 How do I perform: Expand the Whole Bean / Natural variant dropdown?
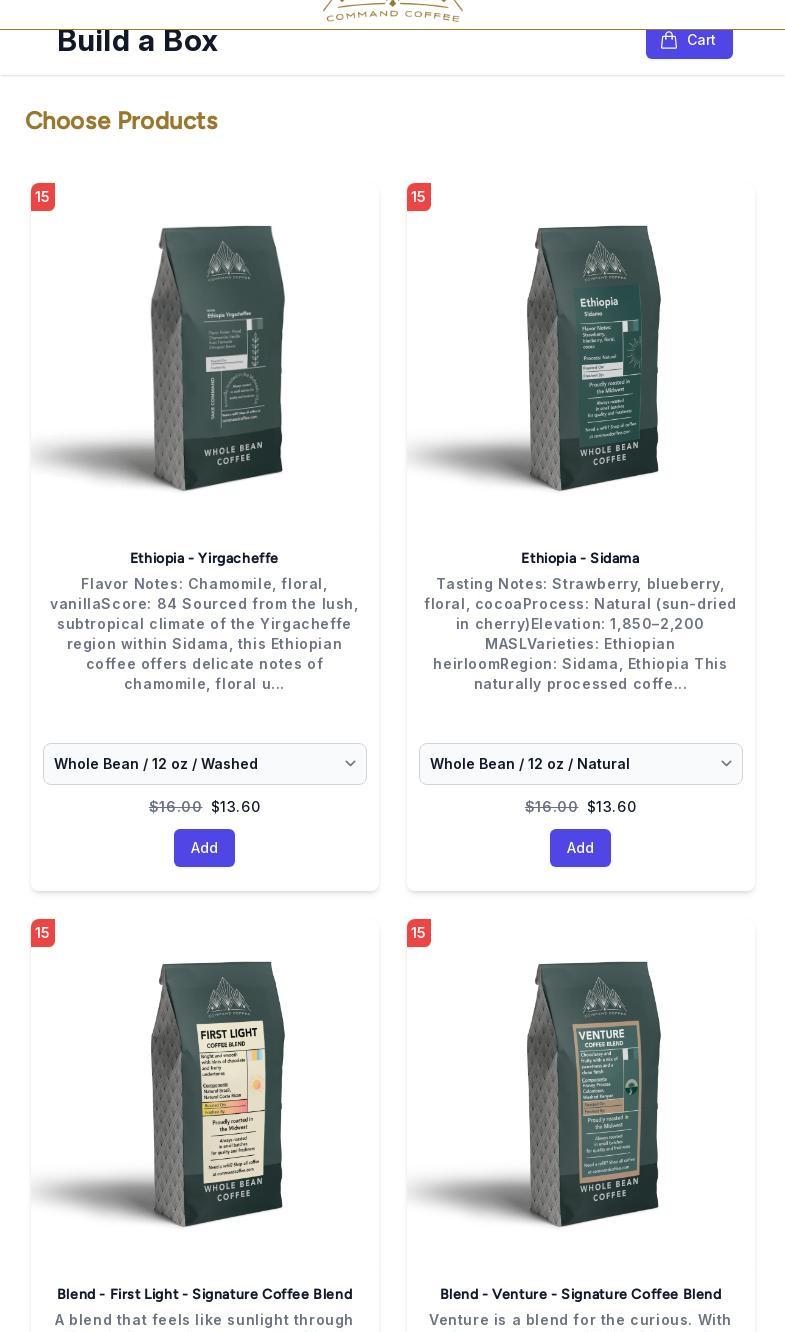[581, 764]
